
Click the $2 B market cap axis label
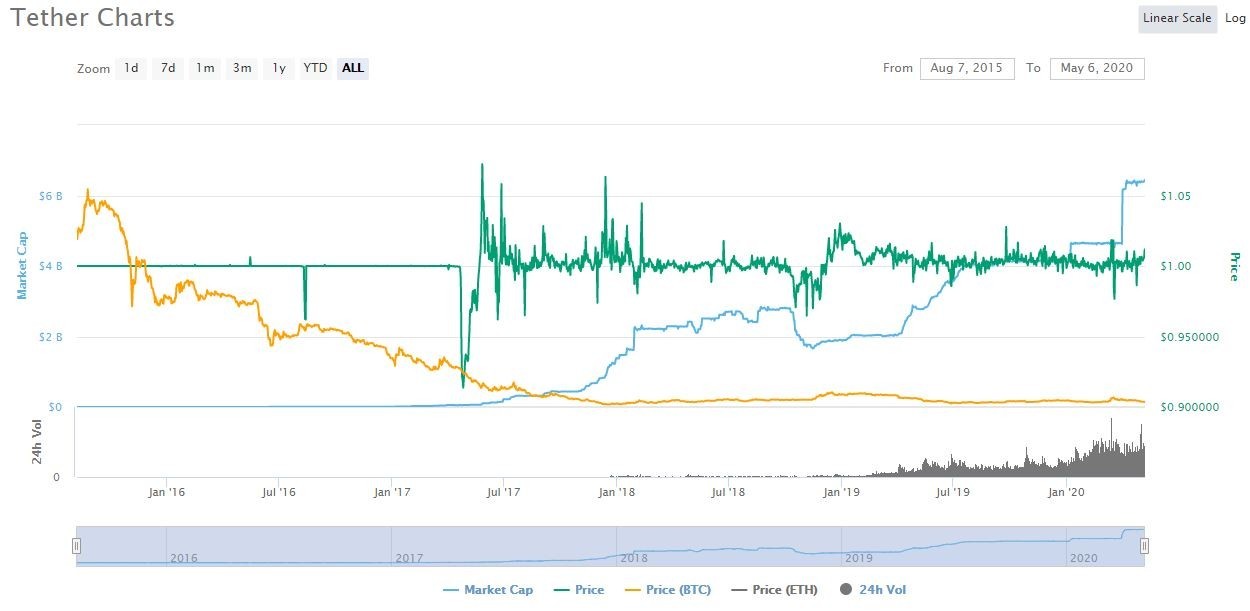51,337
